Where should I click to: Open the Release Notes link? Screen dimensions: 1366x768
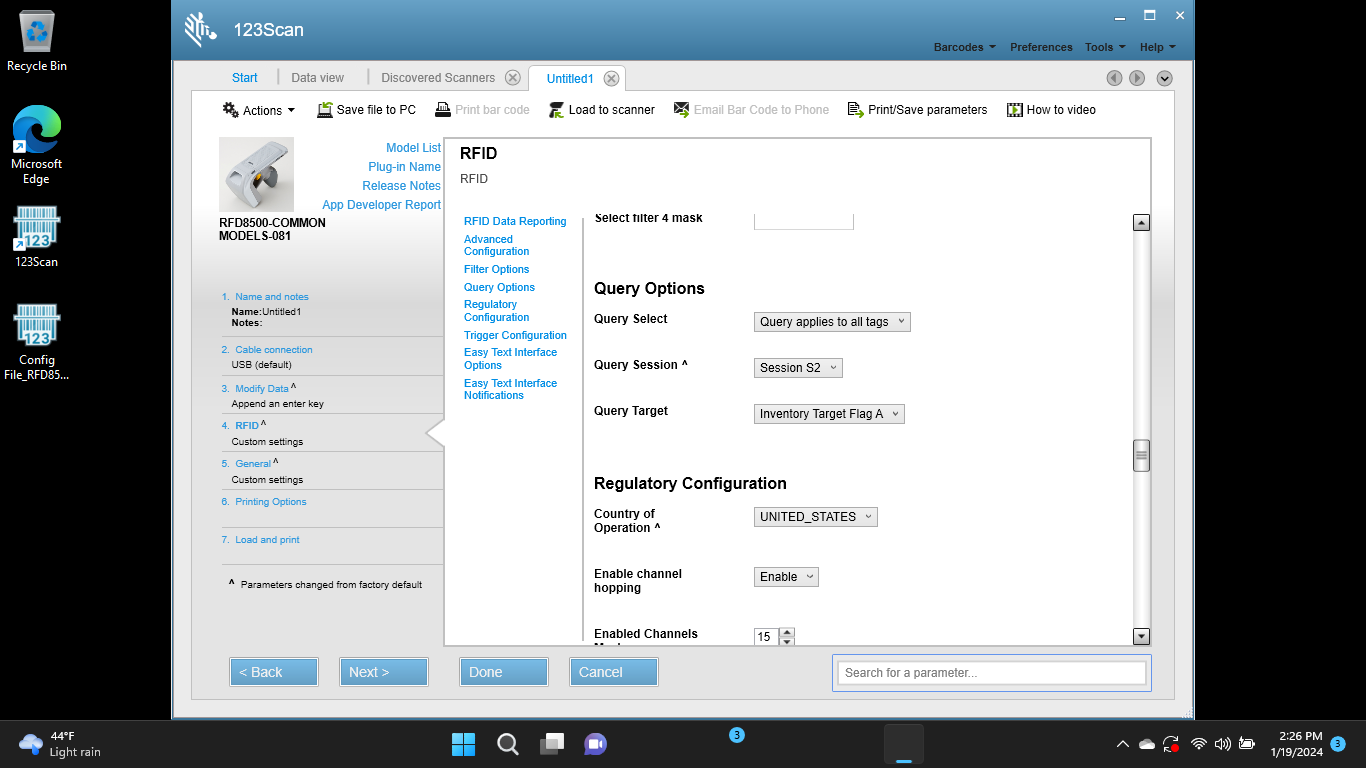click(401, 186)
